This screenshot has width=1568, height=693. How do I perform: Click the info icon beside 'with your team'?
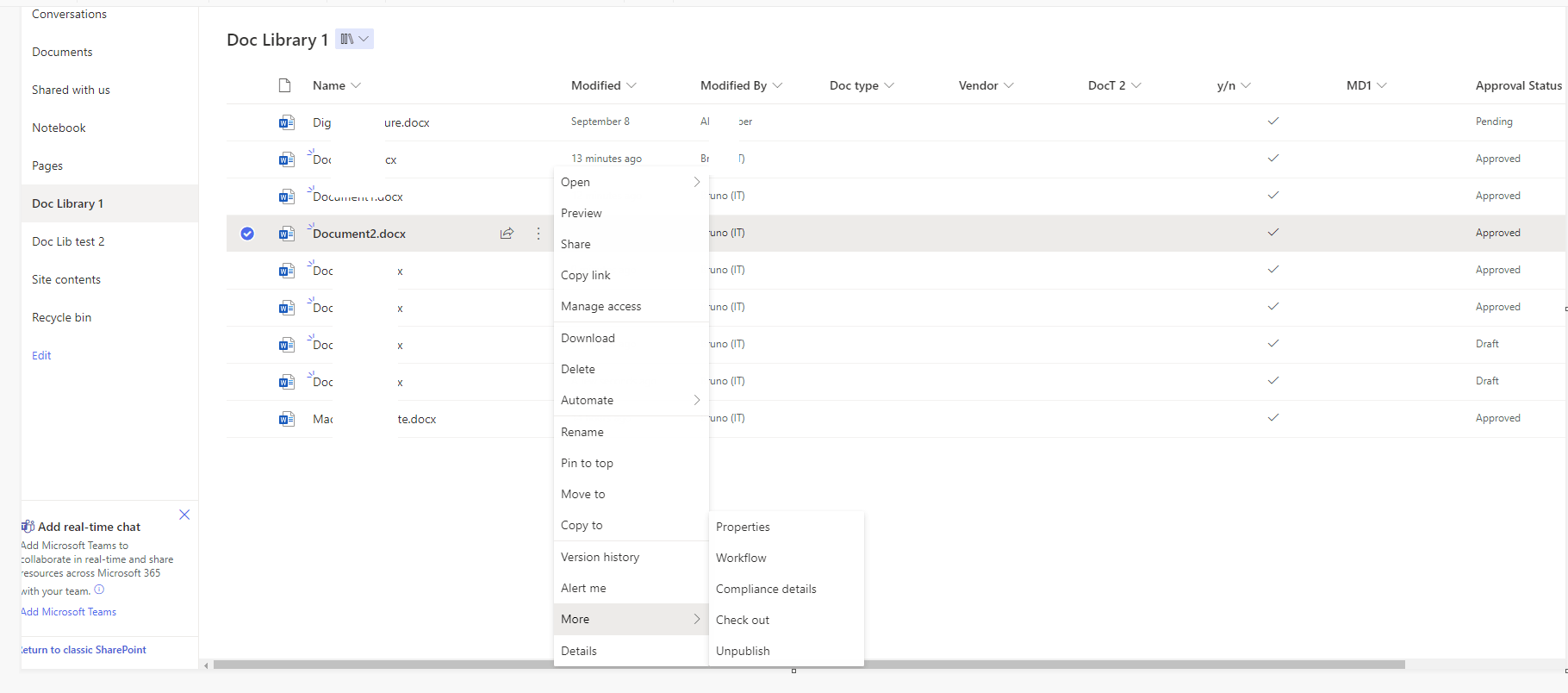(x=99, y=590)
